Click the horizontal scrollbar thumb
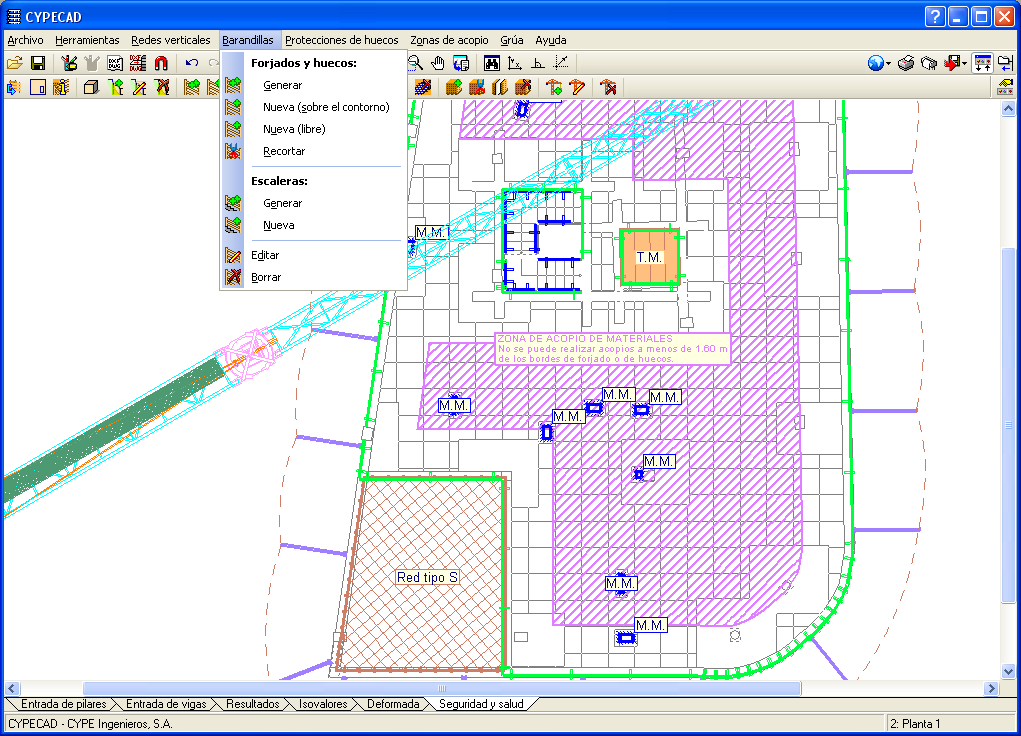The image size is (1021, 736). 442,688
